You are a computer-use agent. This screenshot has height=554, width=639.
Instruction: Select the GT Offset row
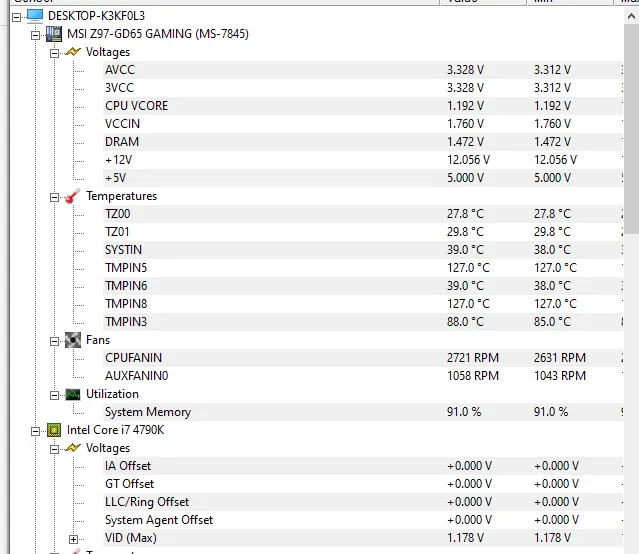click(x=363, y=484)
